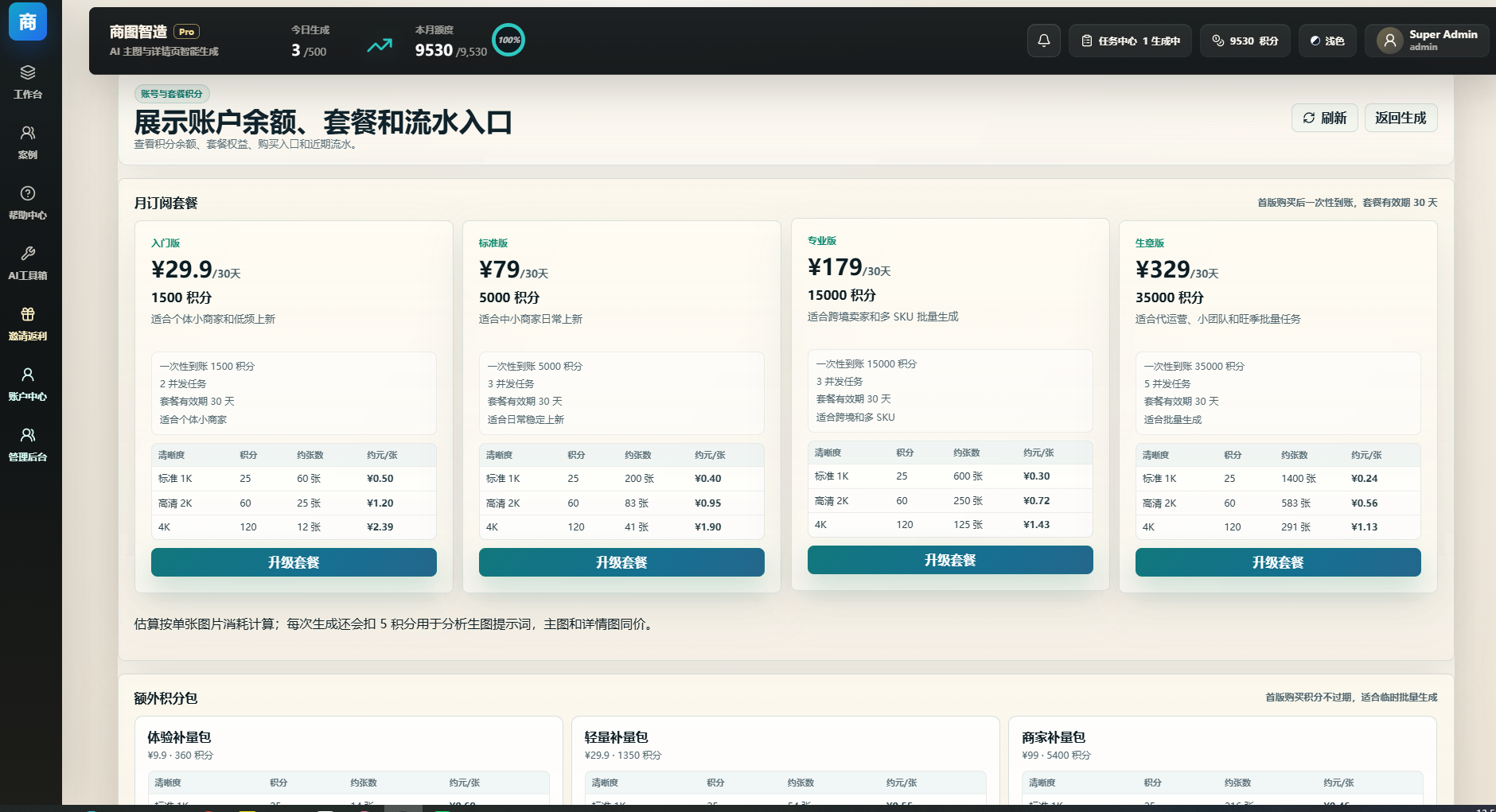
Task: Click the 9530 /9,530 monthly quota value
Action: coord(450,50)
